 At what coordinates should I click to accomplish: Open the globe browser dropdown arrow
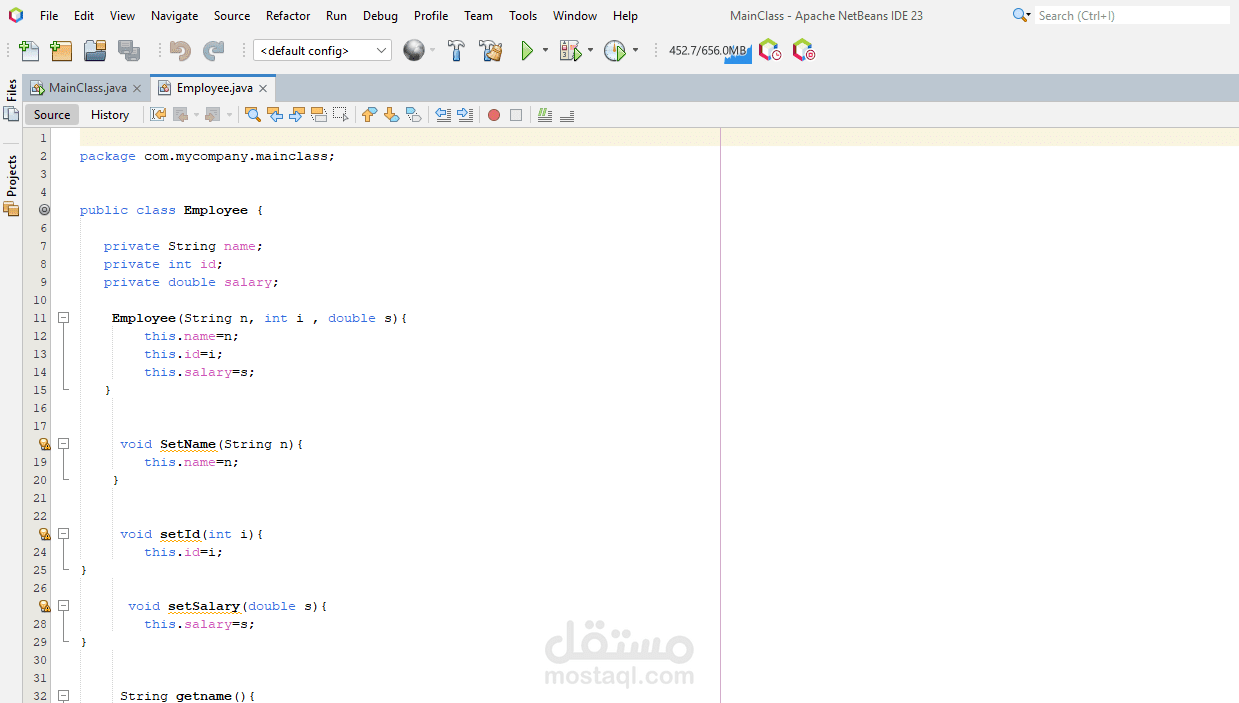tap(432, 50)
